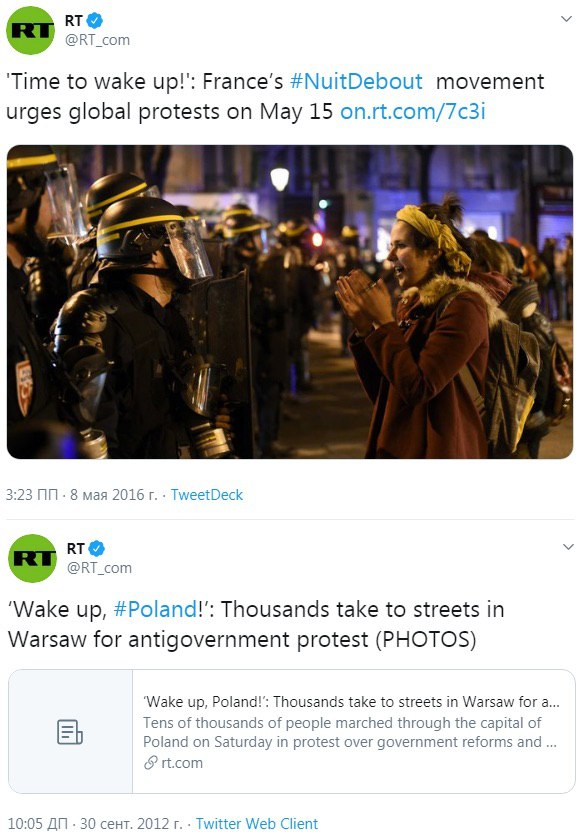The image size is (580, 836).
Task: Click the RT avatar on the NuitDebout tweet
Action: (30, 30)
